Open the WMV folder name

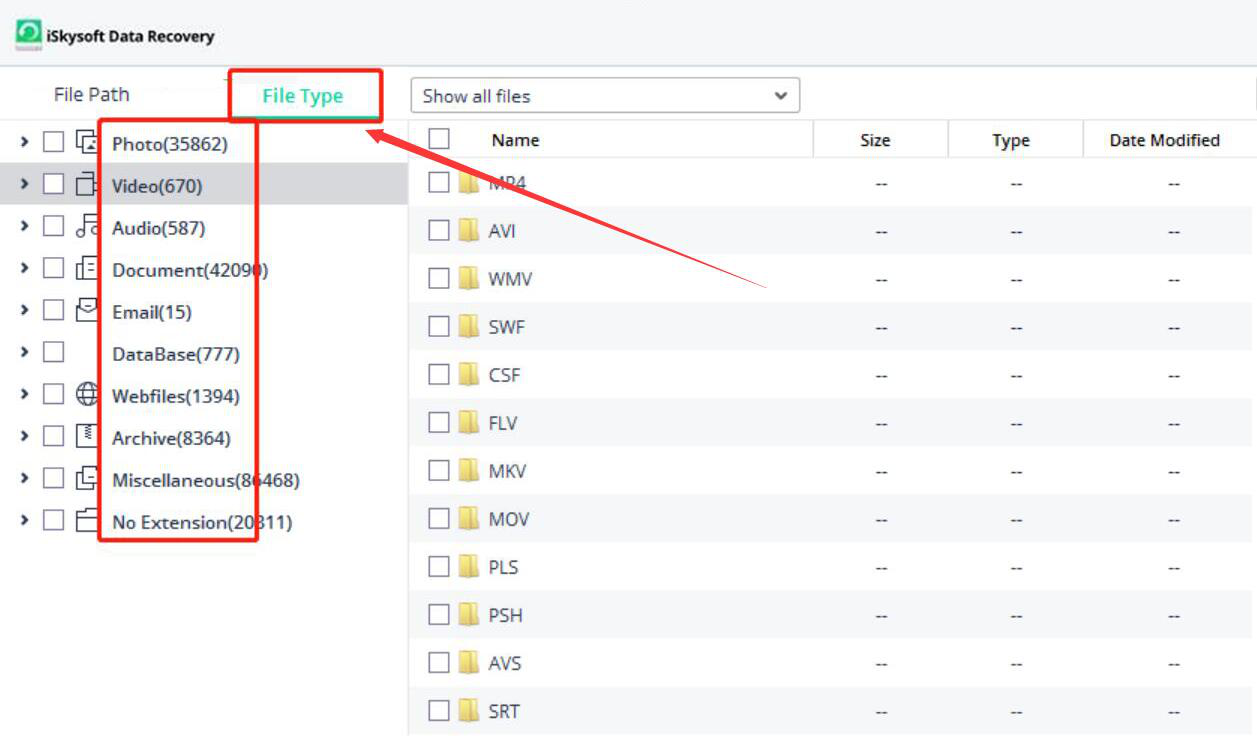(x=510, y=279)
